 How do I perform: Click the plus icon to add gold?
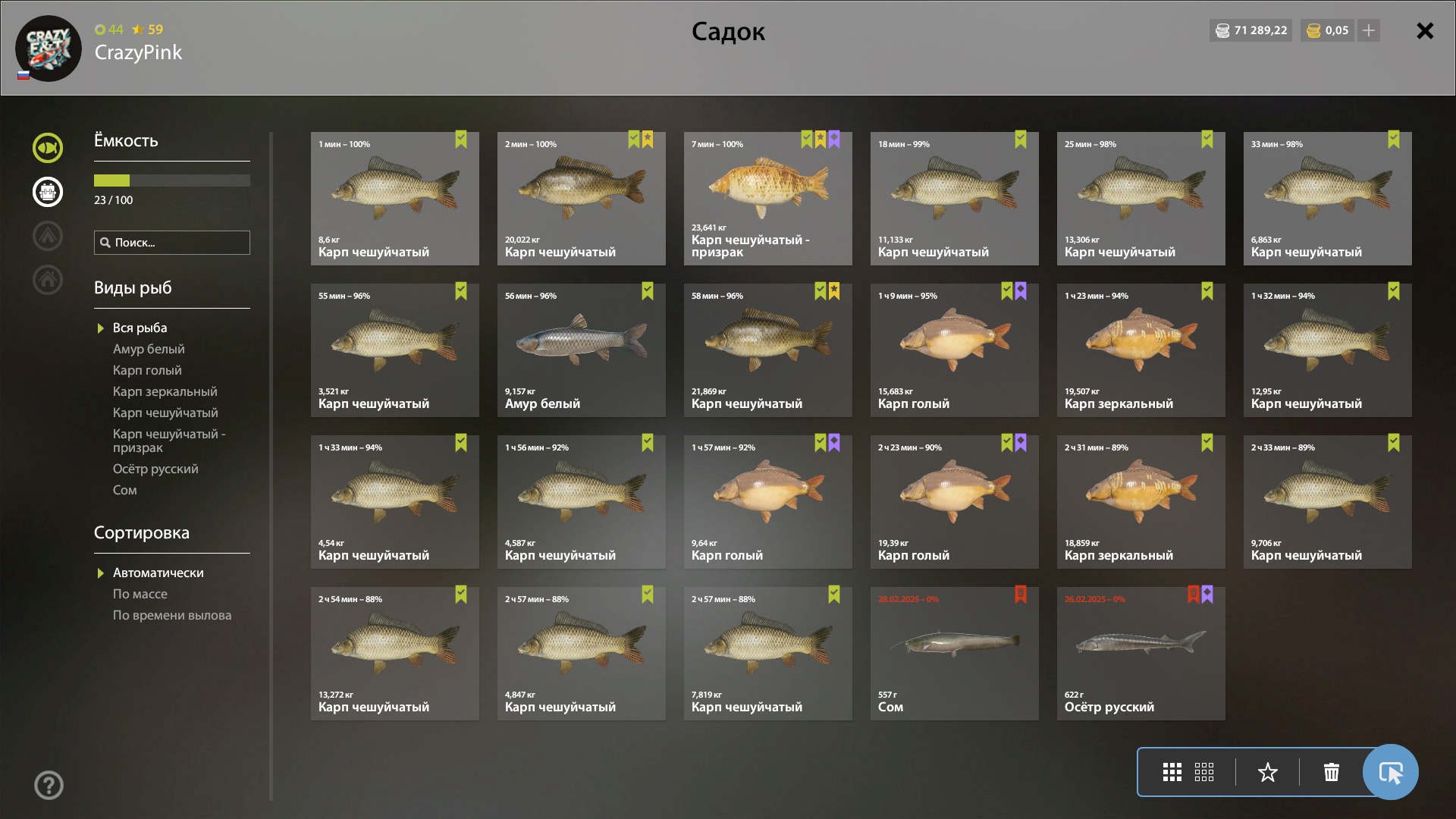pos(1369,30)
